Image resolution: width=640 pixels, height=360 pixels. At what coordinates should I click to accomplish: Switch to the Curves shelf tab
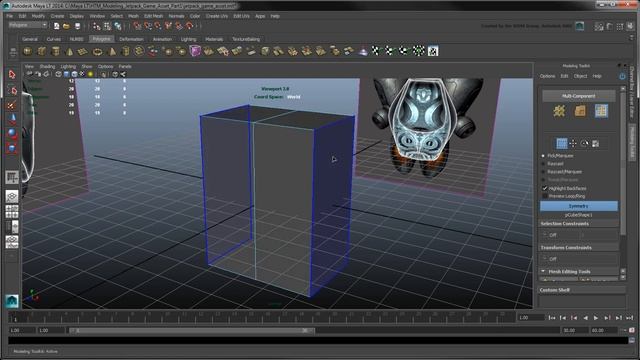click(x=53, y=39)
